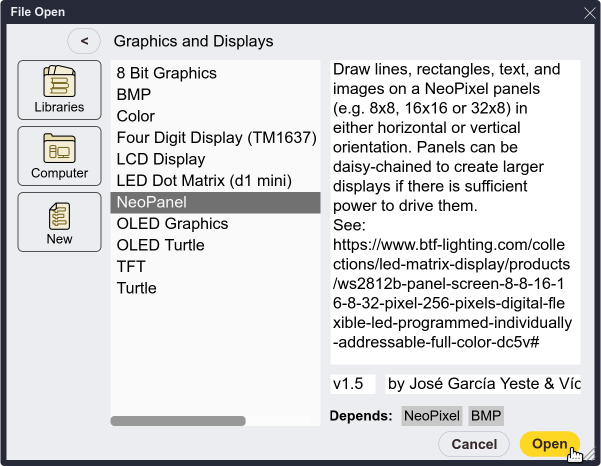Image resolution: width=601 pixels, height=466 pixels.
Task: Go back with the arrow button
Action: [x=84, y=41]
